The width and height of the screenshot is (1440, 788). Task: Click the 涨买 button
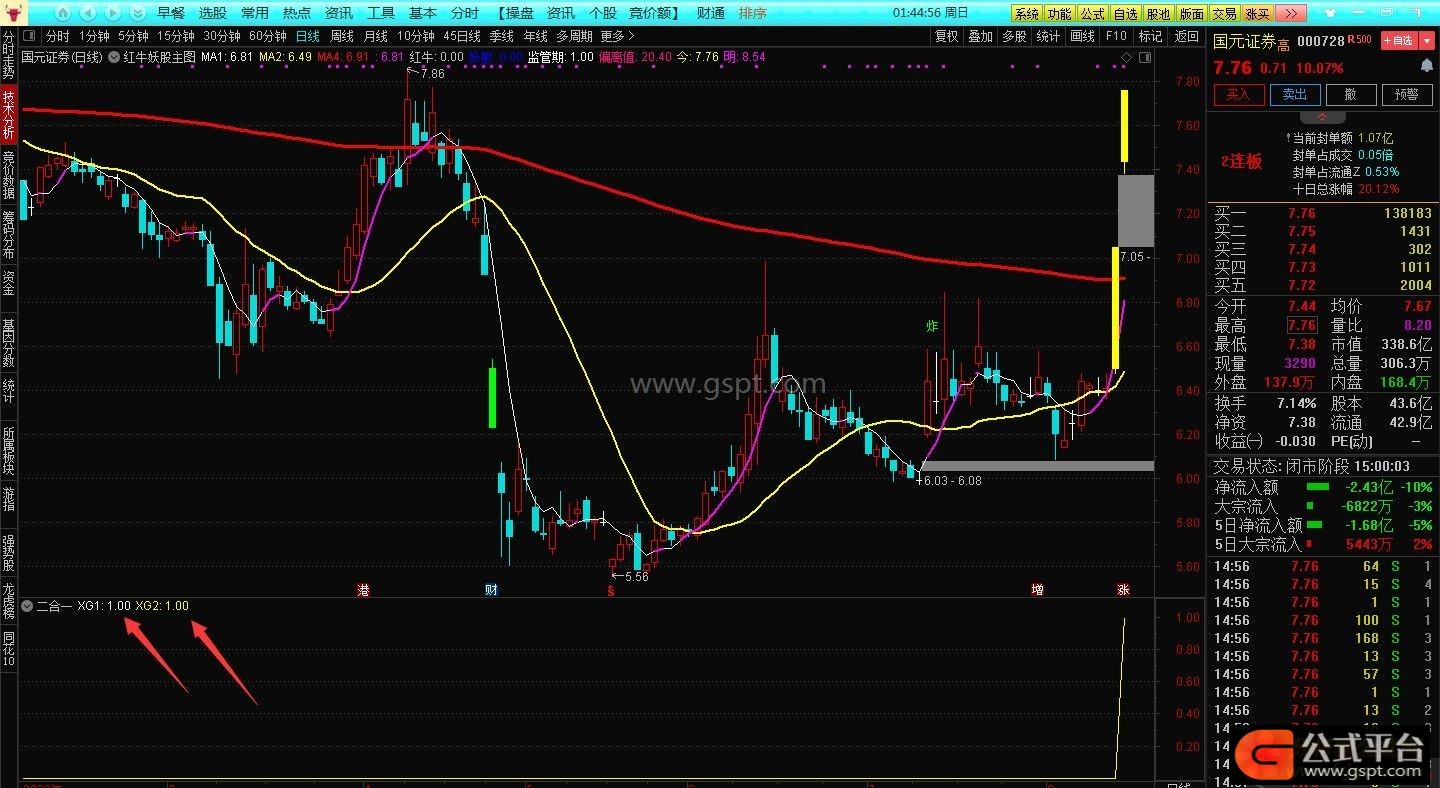pos(1257,13)
